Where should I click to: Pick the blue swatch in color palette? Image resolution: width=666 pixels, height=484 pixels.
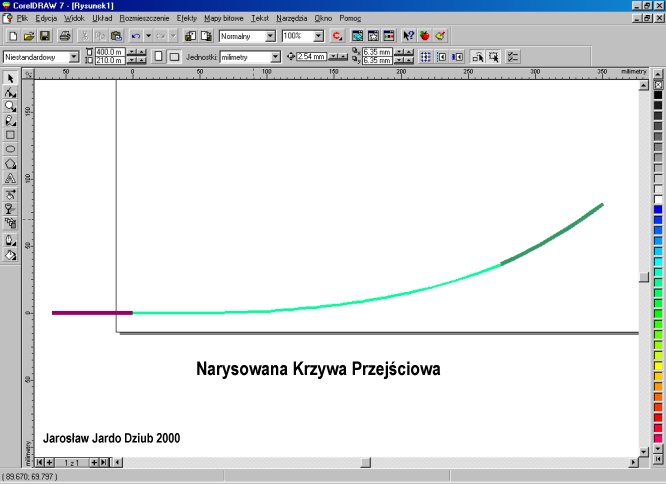click(658, 208)
